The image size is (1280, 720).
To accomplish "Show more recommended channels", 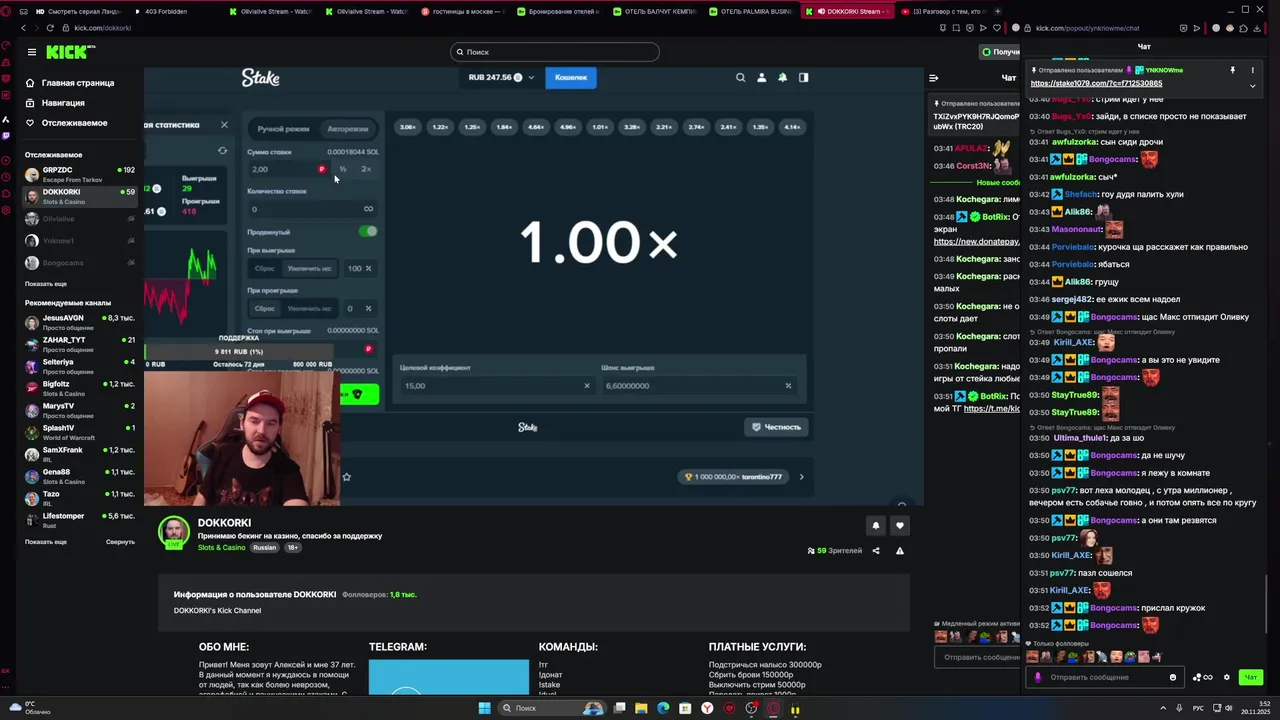I will [46, 542].
